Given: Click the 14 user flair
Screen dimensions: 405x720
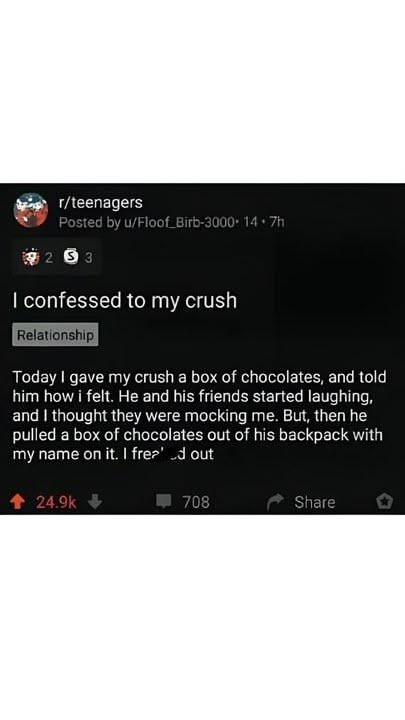Looking at the screenshot, I should pyautogui.click(x=250, y=222).
